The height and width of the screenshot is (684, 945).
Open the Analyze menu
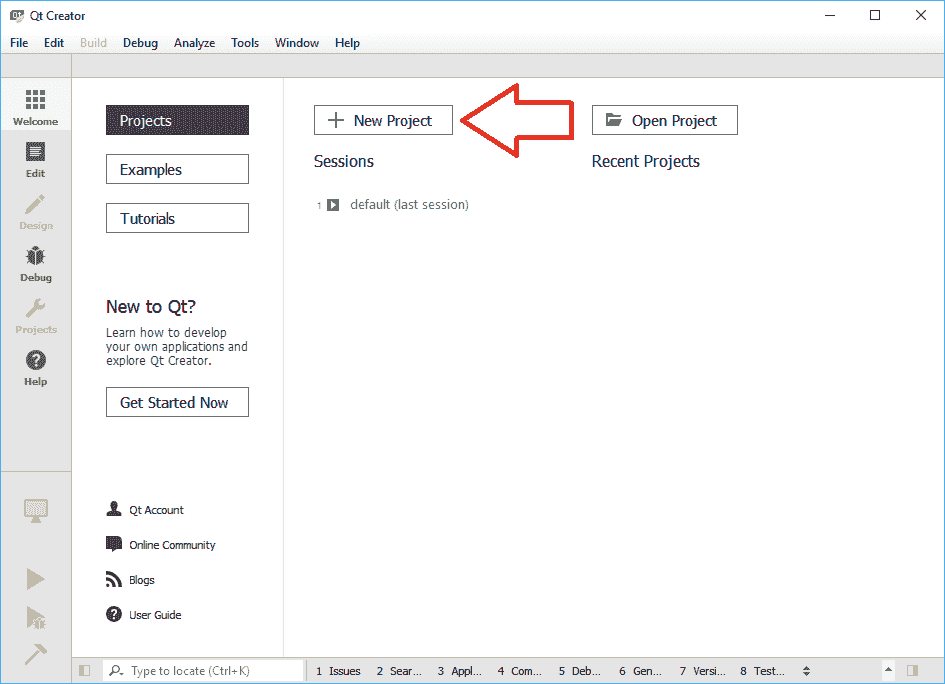pyautogui.click(x=194, y=43)
